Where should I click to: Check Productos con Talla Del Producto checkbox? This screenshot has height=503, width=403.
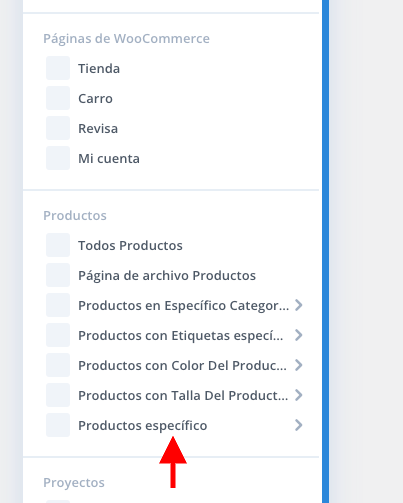58,395
